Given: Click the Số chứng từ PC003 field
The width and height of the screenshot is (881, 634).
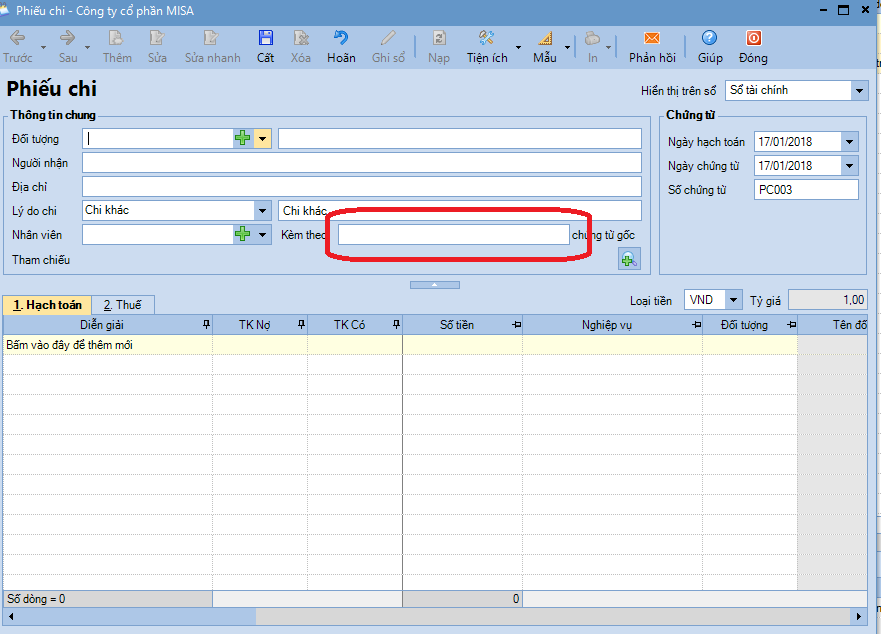Looking at the screenshot, I should click(806, 189).
